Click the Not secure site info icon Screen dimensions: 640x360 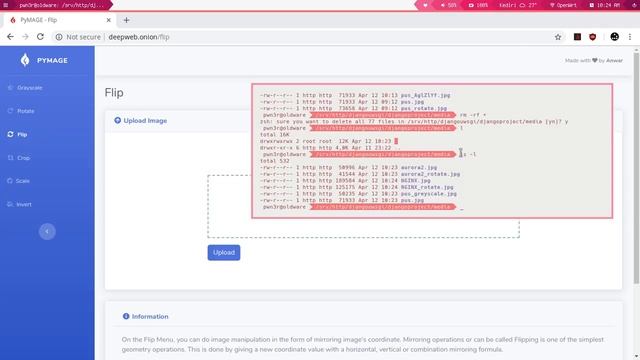point(59,37)
